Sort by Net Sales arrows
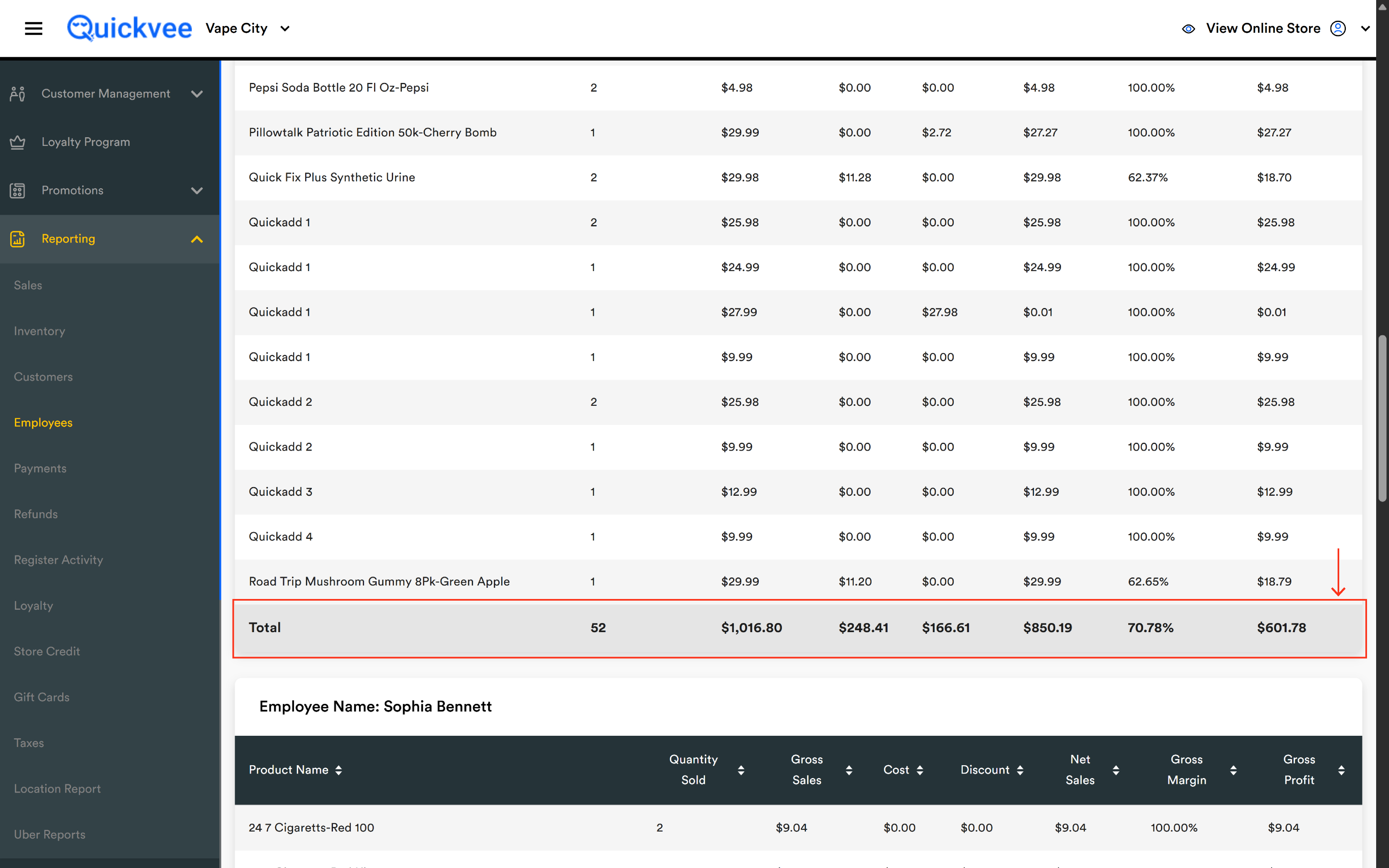The height and width of the screenshot is (868, 1389). point(1116,770)
